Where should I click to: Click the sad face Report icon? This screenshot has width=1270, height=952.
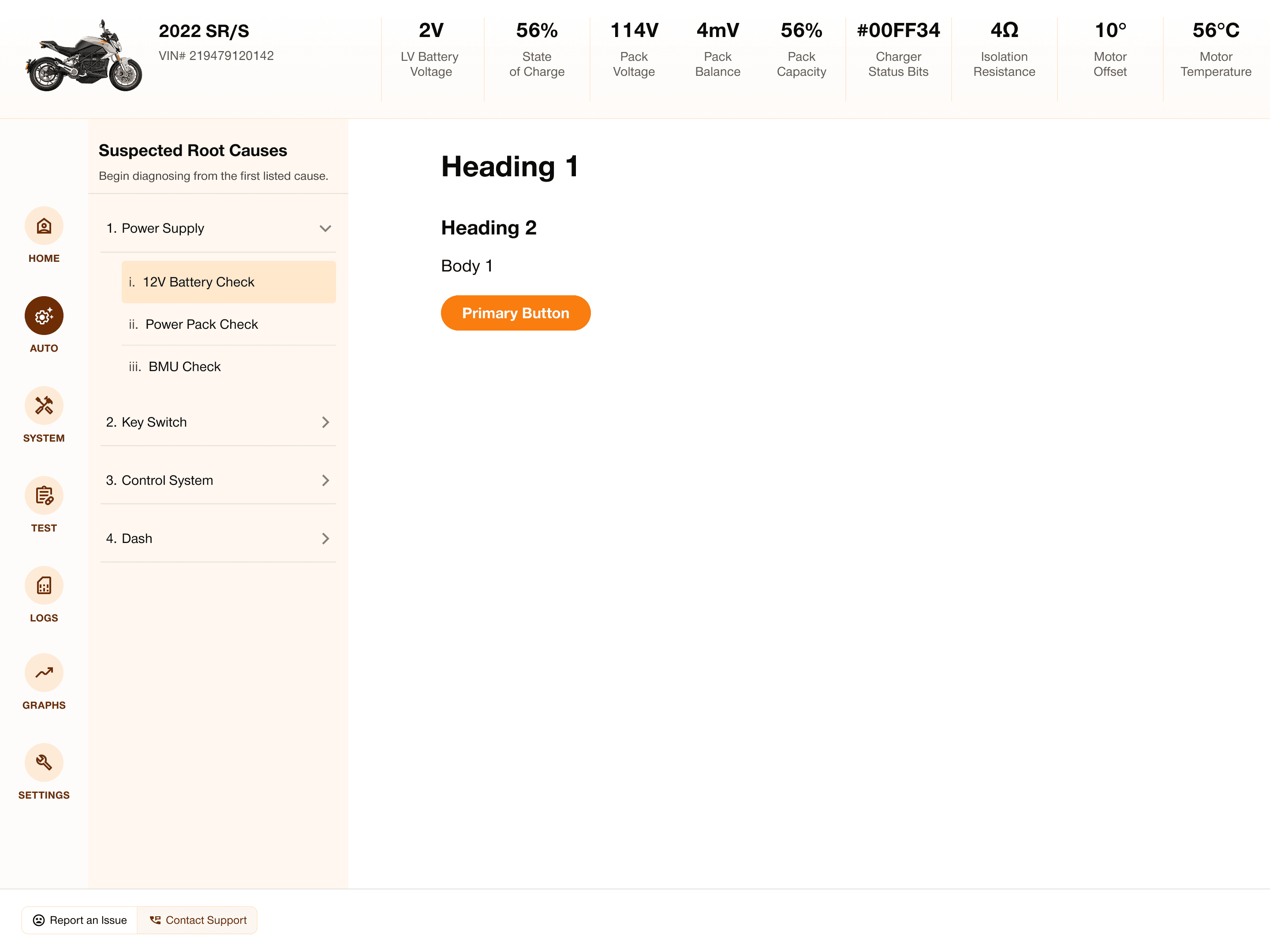coord(38,920)
